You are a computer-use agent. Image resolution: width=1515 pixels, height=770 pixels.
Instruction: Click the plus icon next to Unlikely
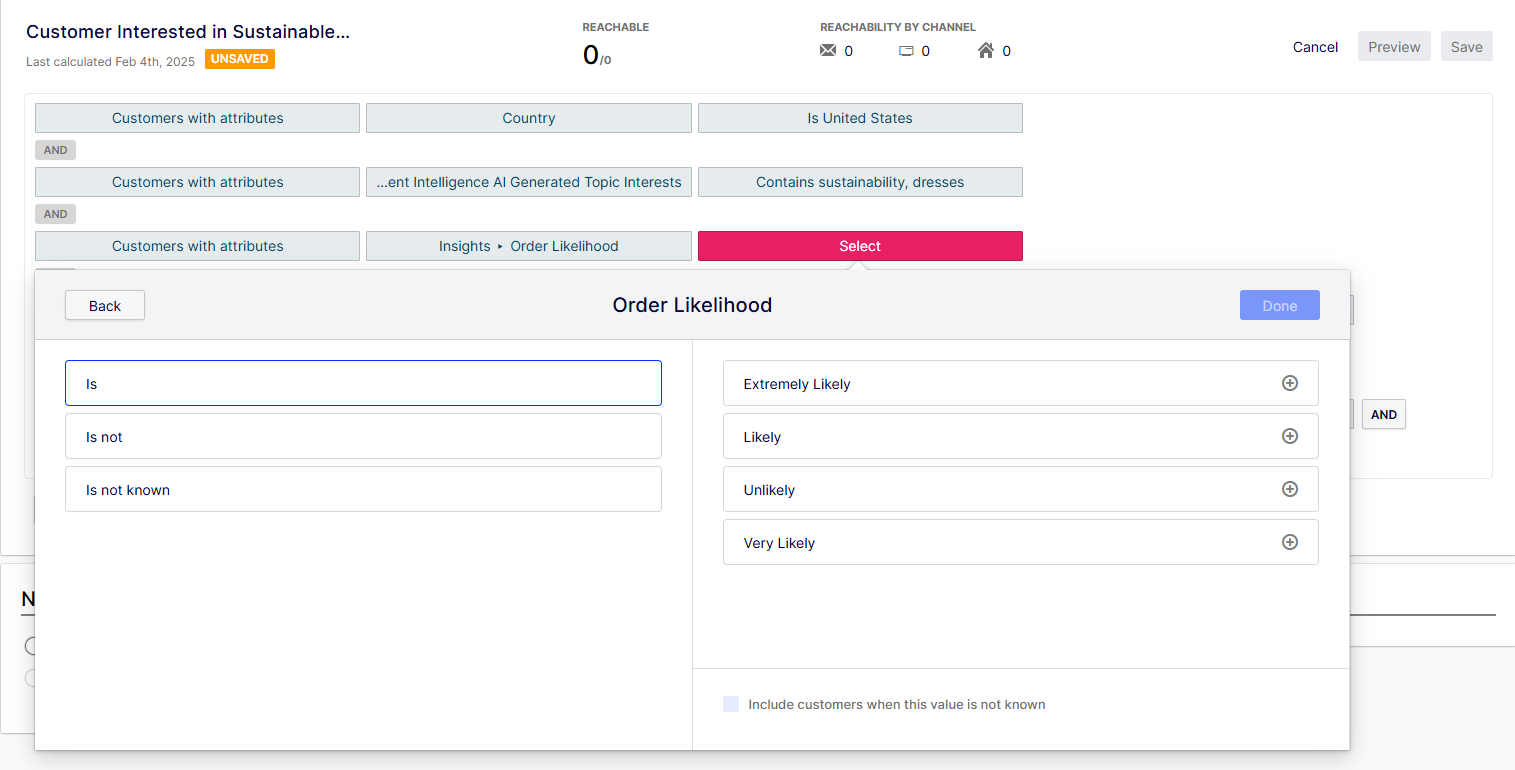click(x=1290, y=489)
